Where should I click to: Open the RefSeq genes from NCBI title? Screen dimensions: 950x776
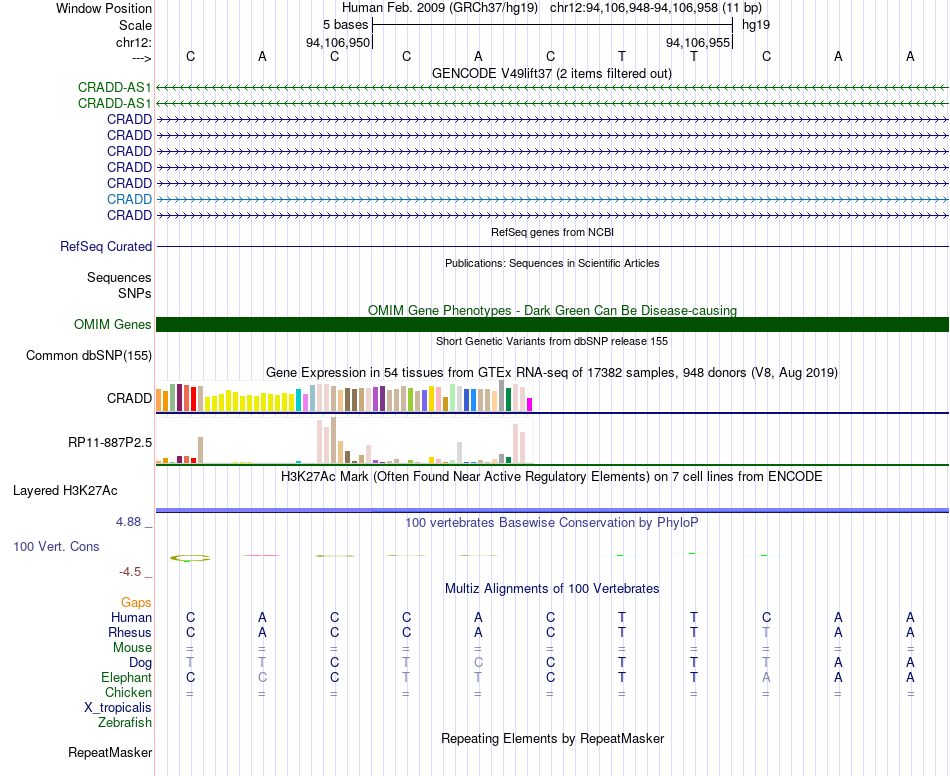(x=552, y=232)
